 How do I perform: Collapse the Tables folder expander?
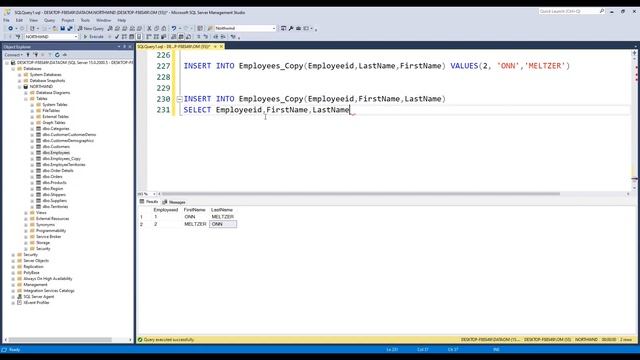click(x=26, y=99)
